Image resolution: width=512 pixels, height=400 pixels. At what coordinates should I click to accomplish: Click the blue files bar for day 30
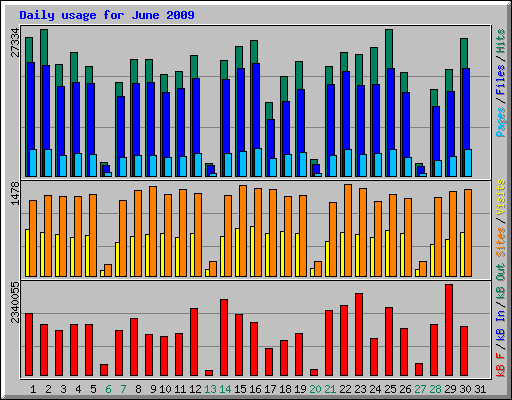(466, 109)
